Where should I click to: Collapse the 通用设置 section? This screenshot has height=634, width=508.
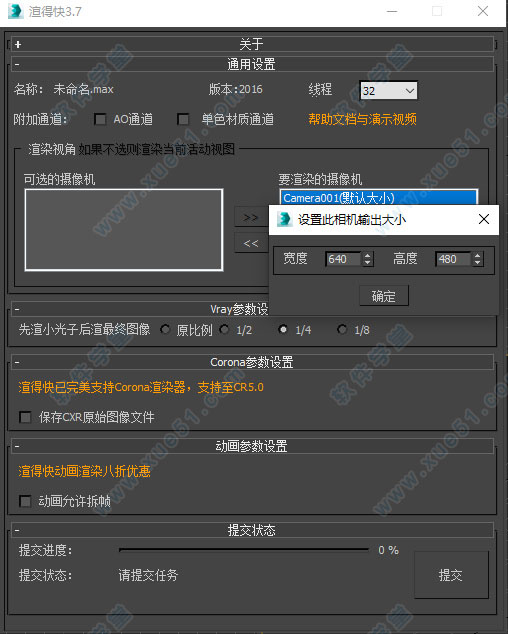(17, 65)
